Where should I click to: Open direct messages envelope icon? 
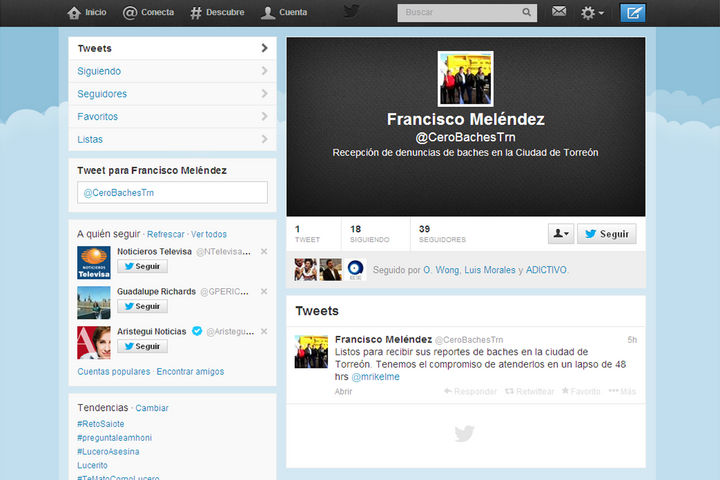(559, 12)
